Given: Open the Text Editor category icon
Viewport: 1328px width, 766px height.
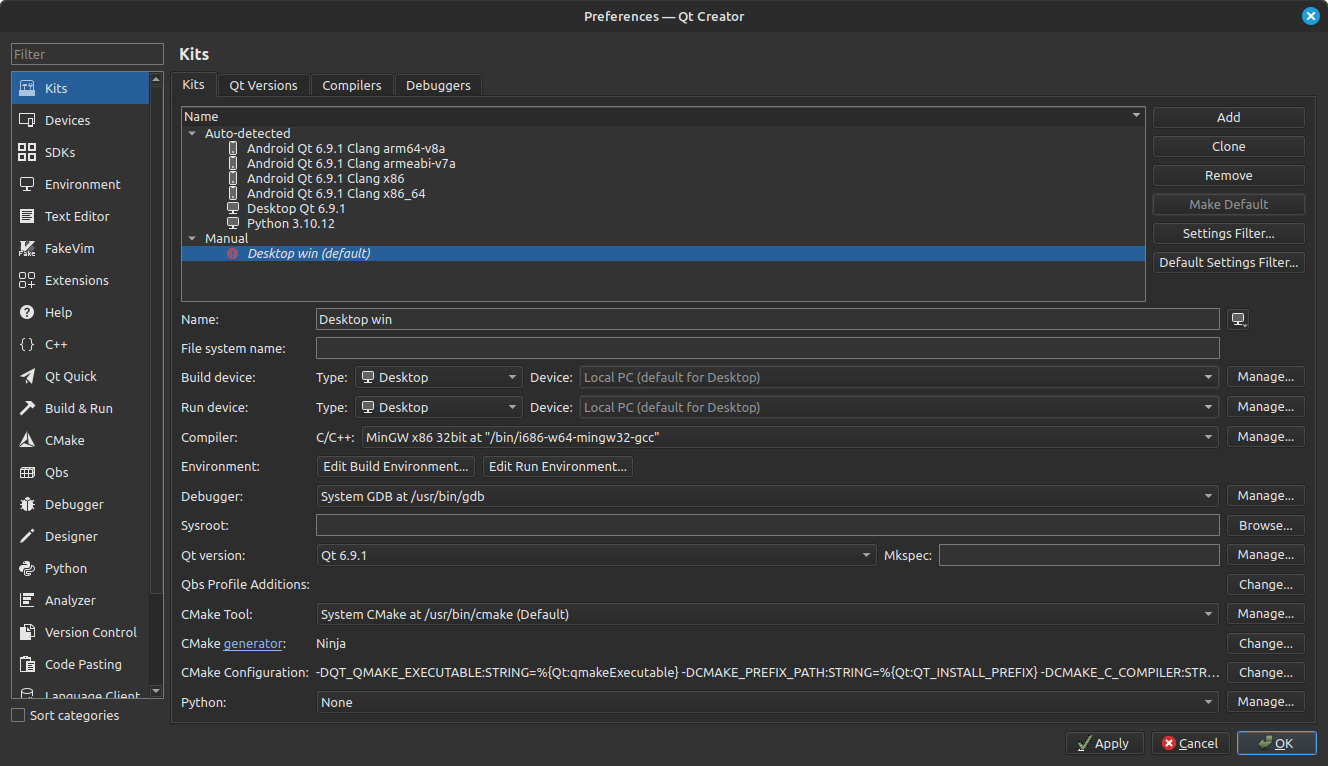Looking at the screenshot, I should 27,216.
